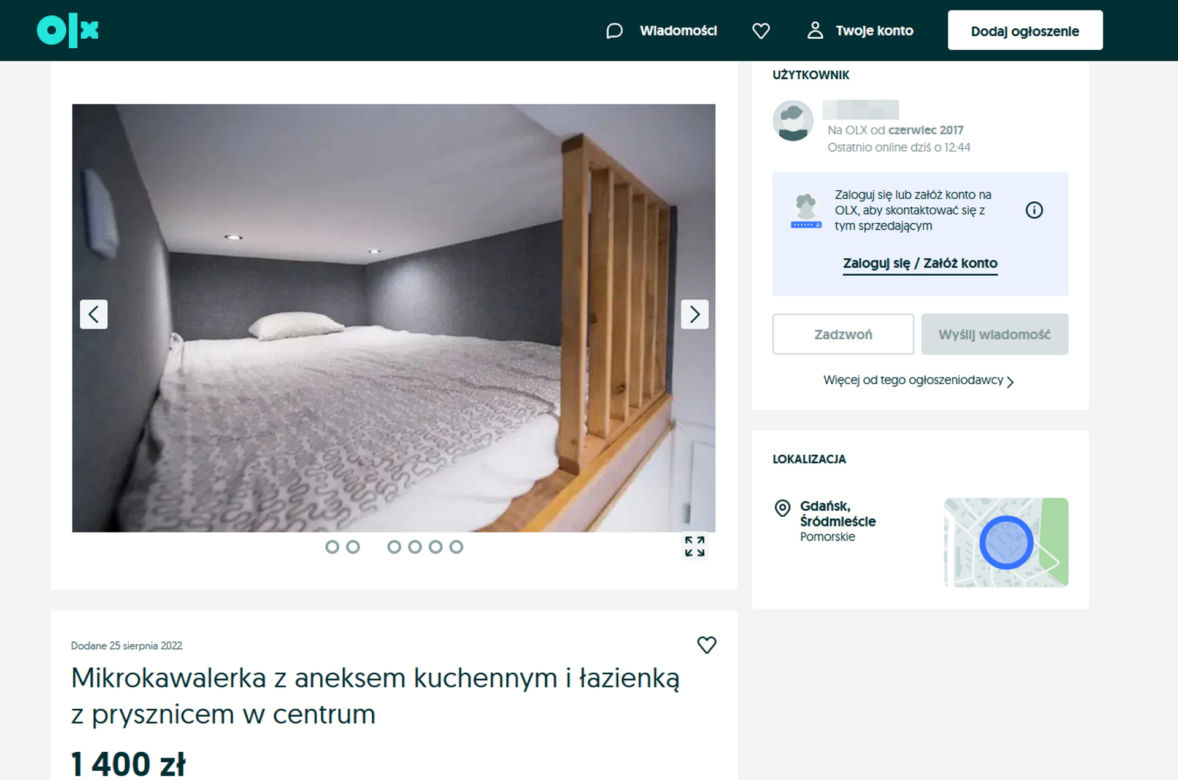Expand the photo to fullscreen

click(695, 546)
